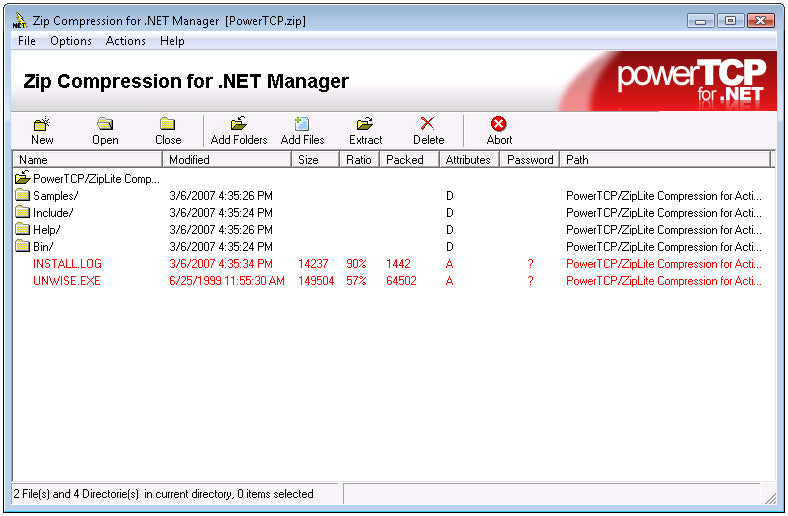Abort the current operation
This screenshot has width=788, height=516.
pyautogui.click(x=499, y=131)
